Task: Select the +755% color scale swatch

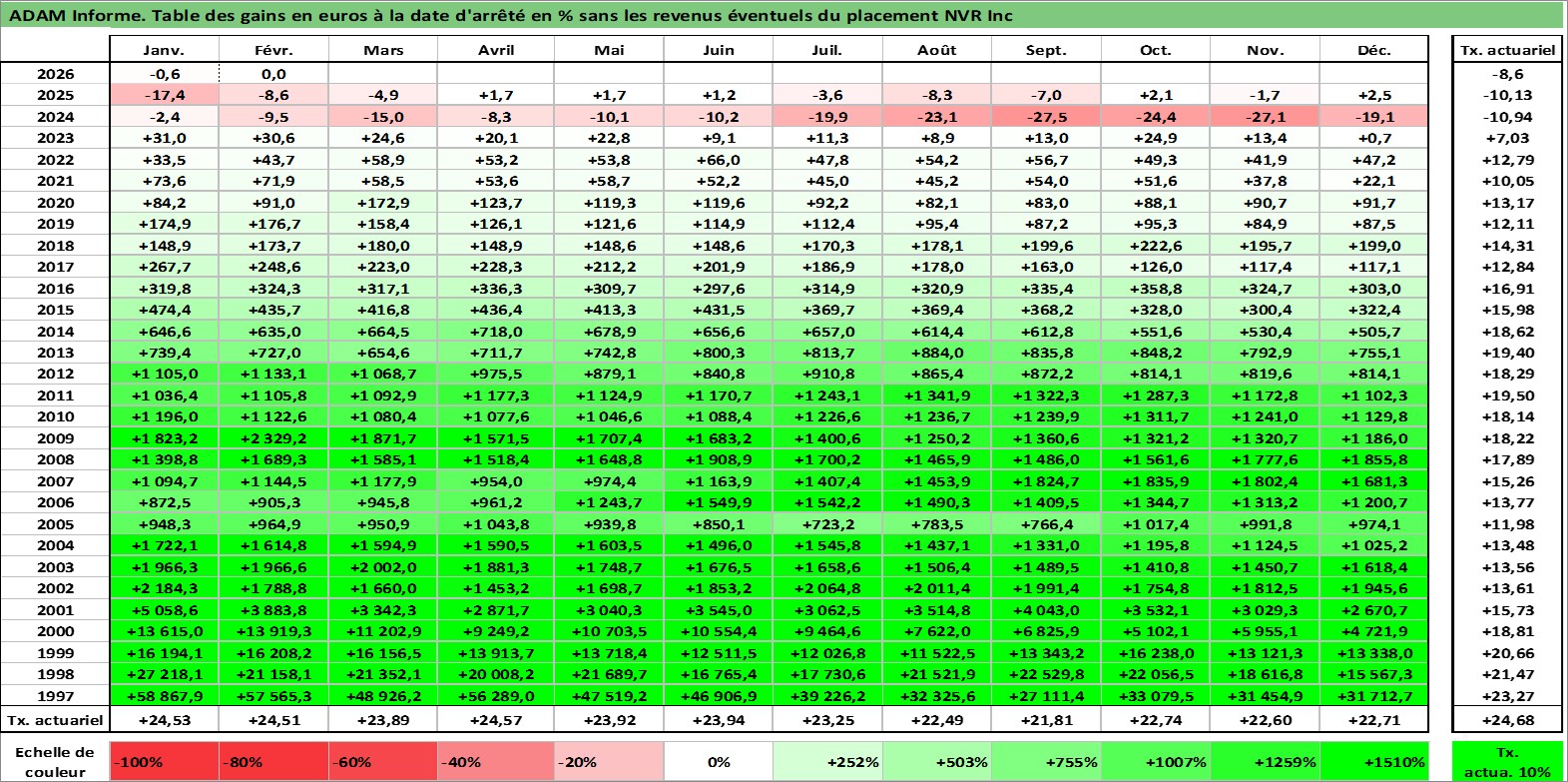Action: coord(1046,761)
